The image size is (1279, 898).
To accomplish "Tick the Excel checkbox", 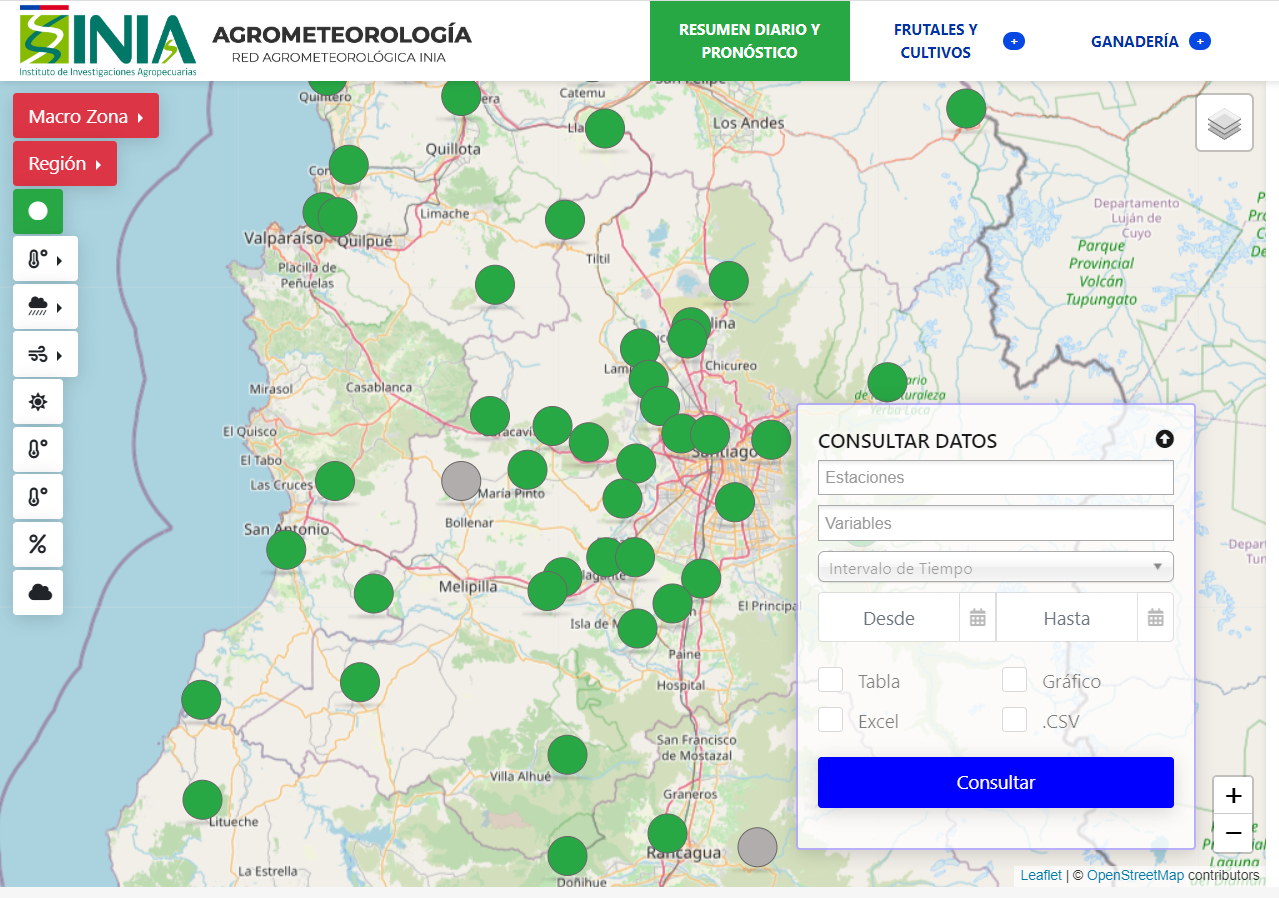I will (830, 720).
